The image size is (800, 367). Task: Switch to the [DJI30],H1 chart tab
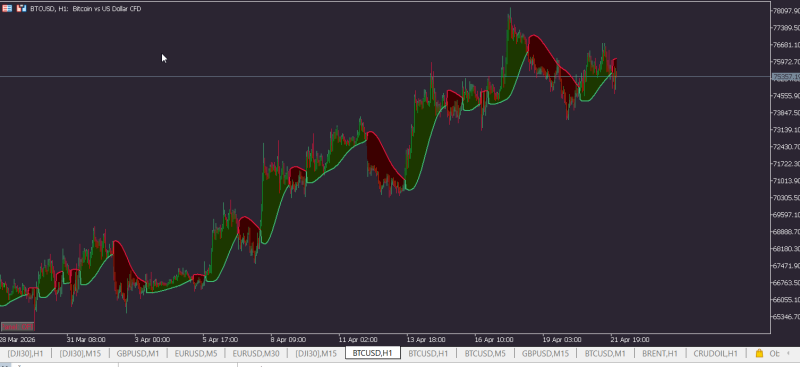pyautogui.click(x=26, y=353)
